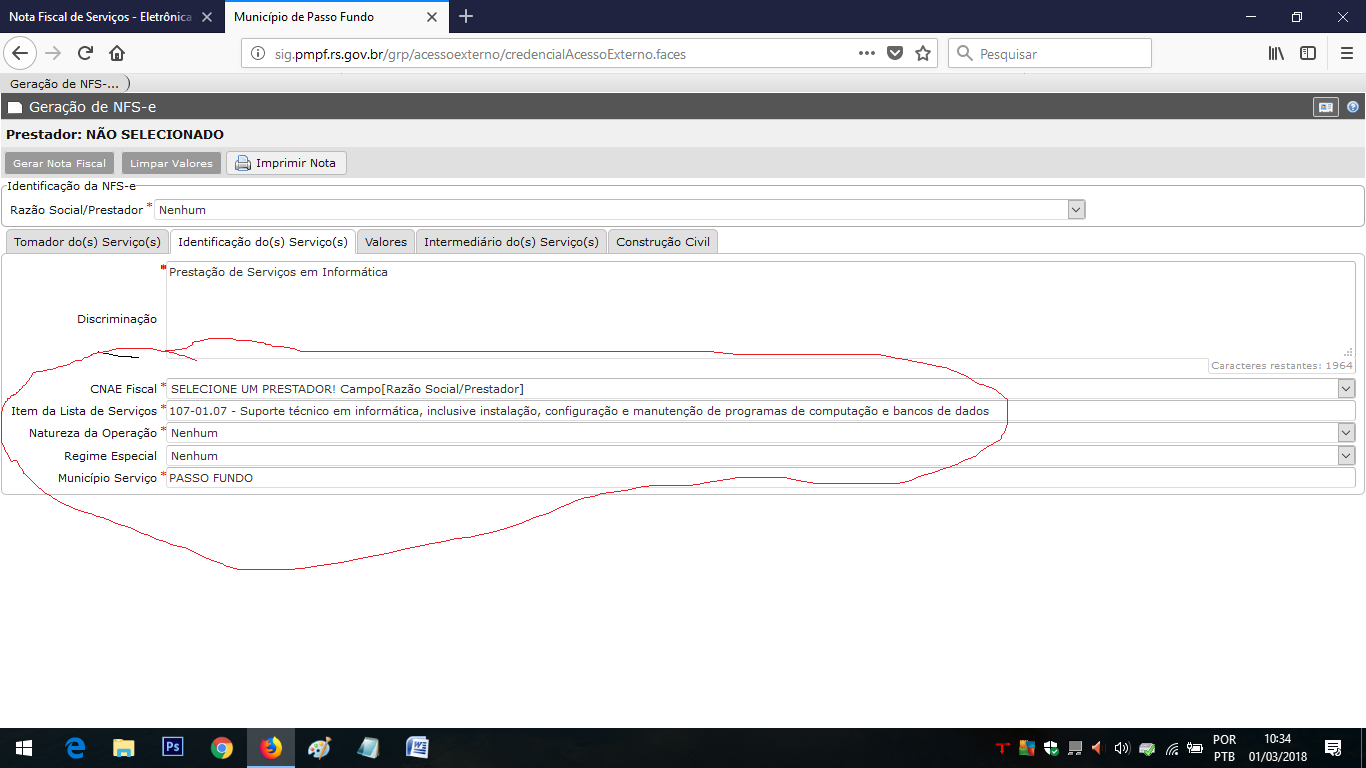Open the Windows Start menu
This screenshot has width=1366, height=768.
pos(24,748)
